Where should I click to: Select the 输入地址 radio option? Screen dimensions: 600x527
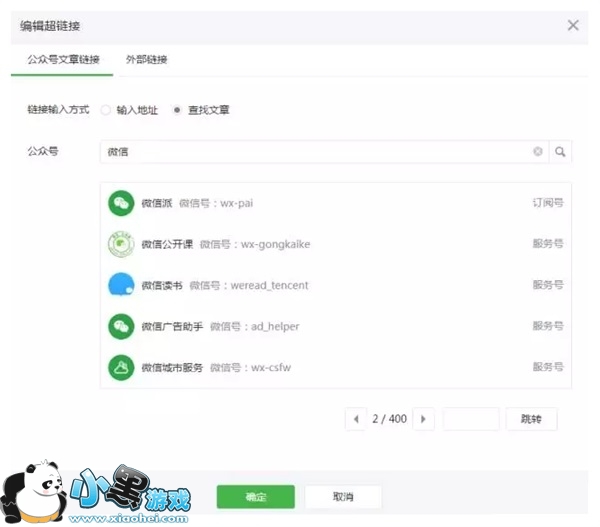[105, 110]
